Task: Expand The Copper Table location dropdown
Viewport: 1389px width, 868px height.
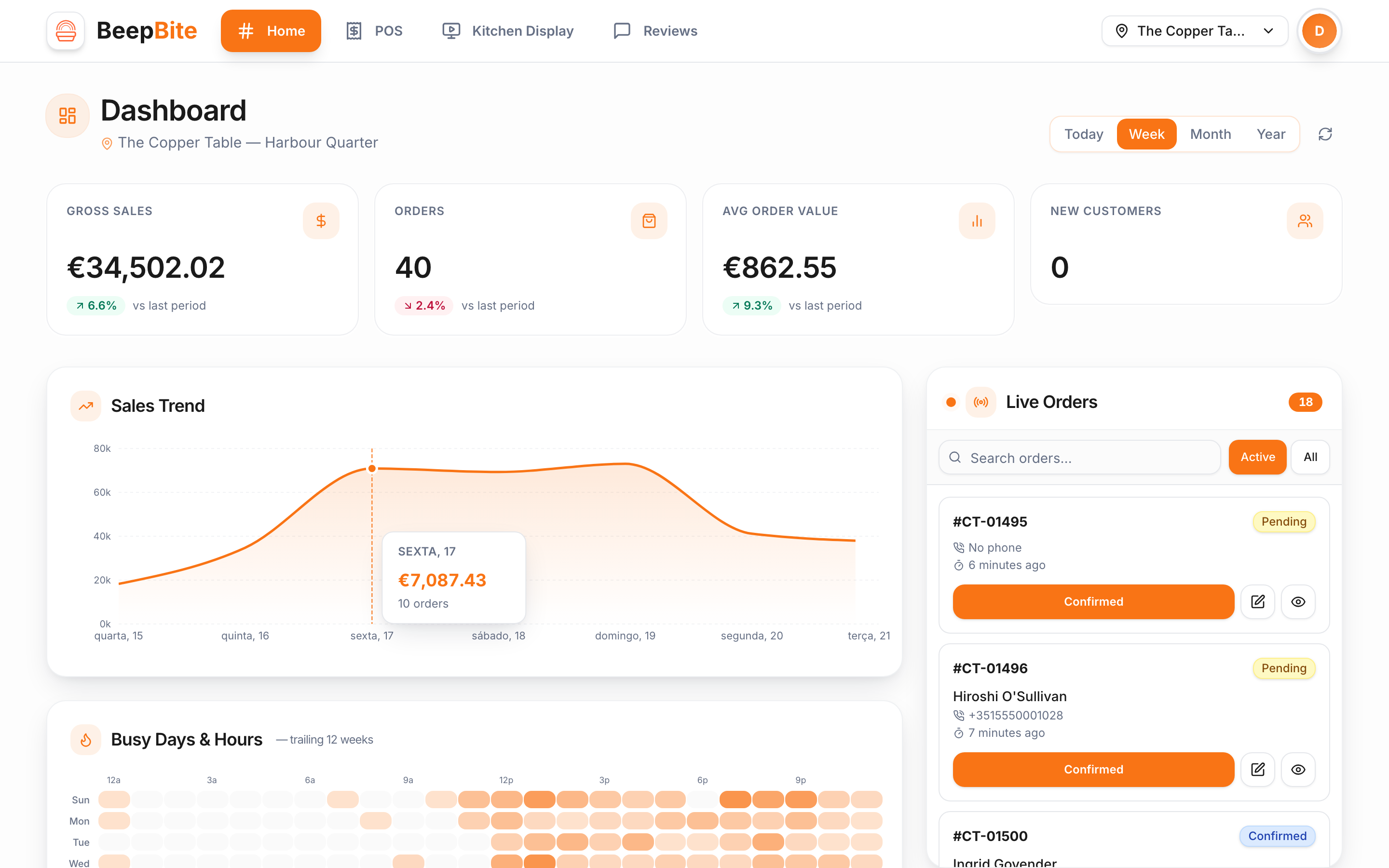Action: click(1195, 31)
